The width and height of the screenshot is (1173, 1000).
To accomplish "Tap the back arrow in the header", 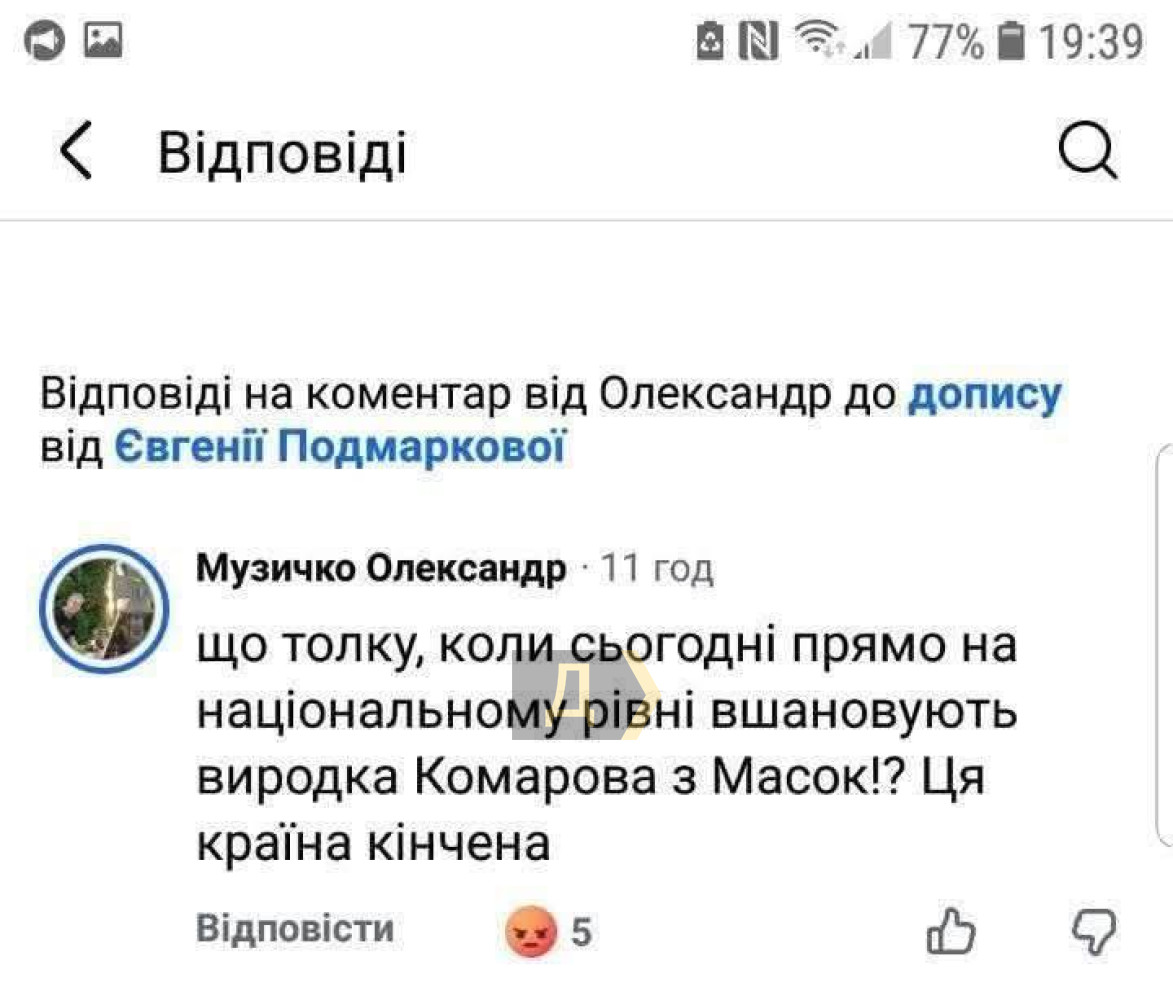I will (x=76, y=152).
